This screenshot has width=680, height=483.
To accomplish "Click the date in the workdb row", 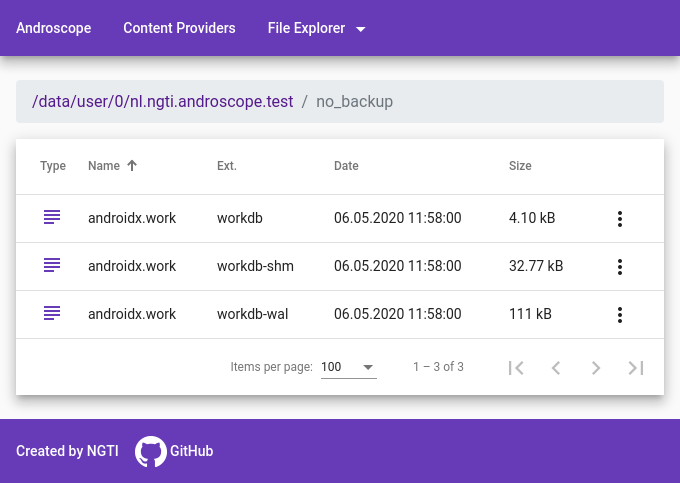I will [x=398, y=218].
